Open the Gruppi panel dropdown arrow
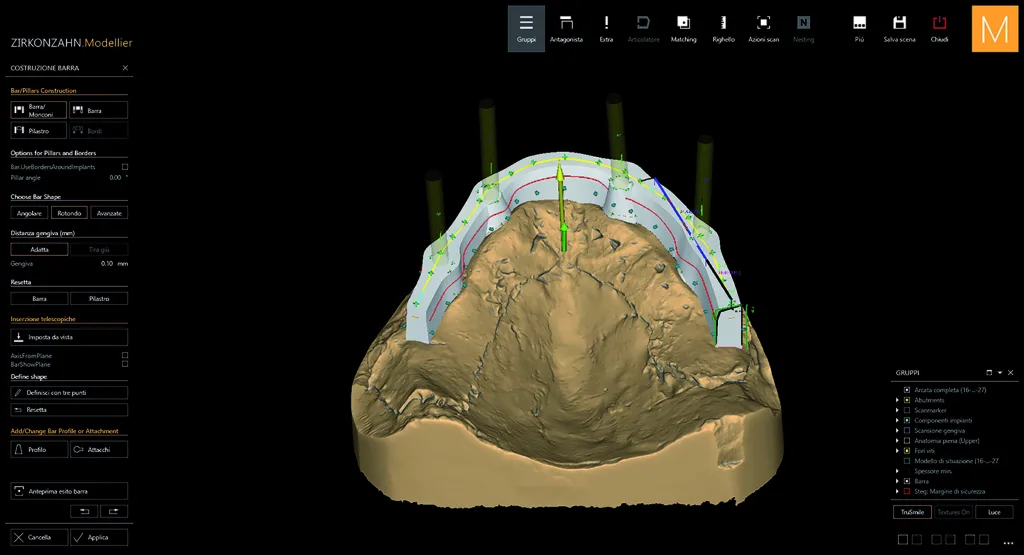Viewport: 1024px width, 555px height. (x=1000, y=373)
